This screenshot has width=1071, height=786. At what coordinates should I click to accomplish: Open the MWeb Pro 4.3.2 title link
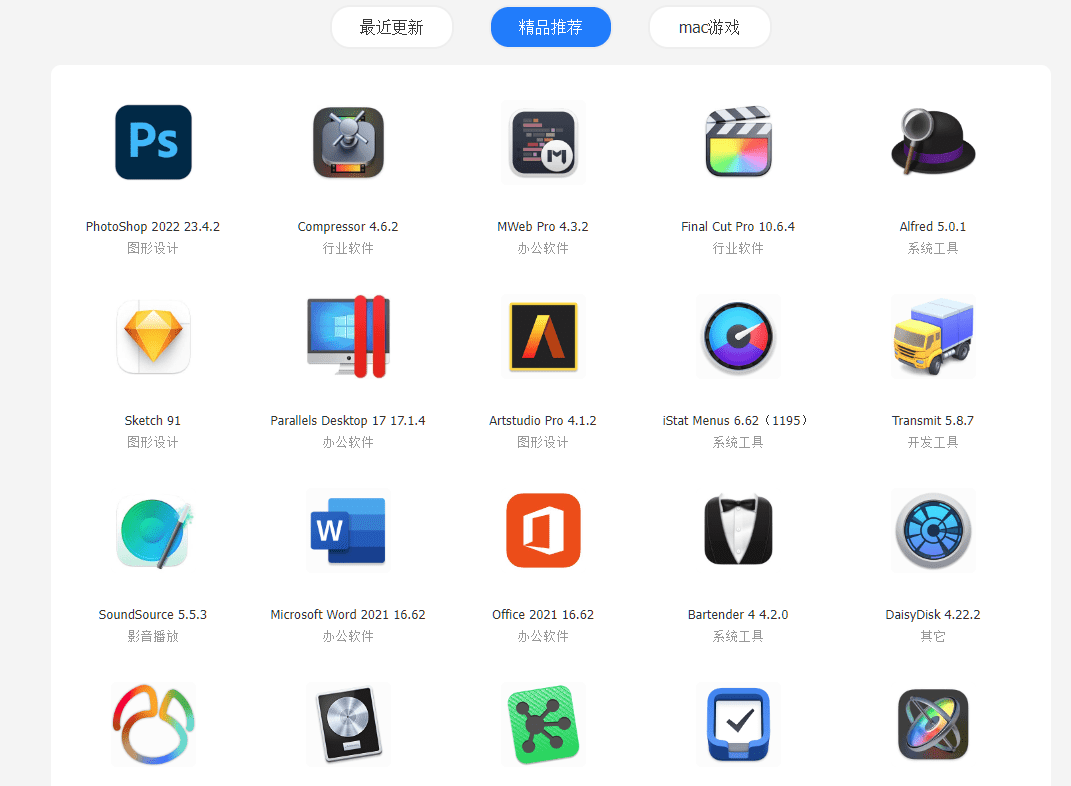click(543, 227)
